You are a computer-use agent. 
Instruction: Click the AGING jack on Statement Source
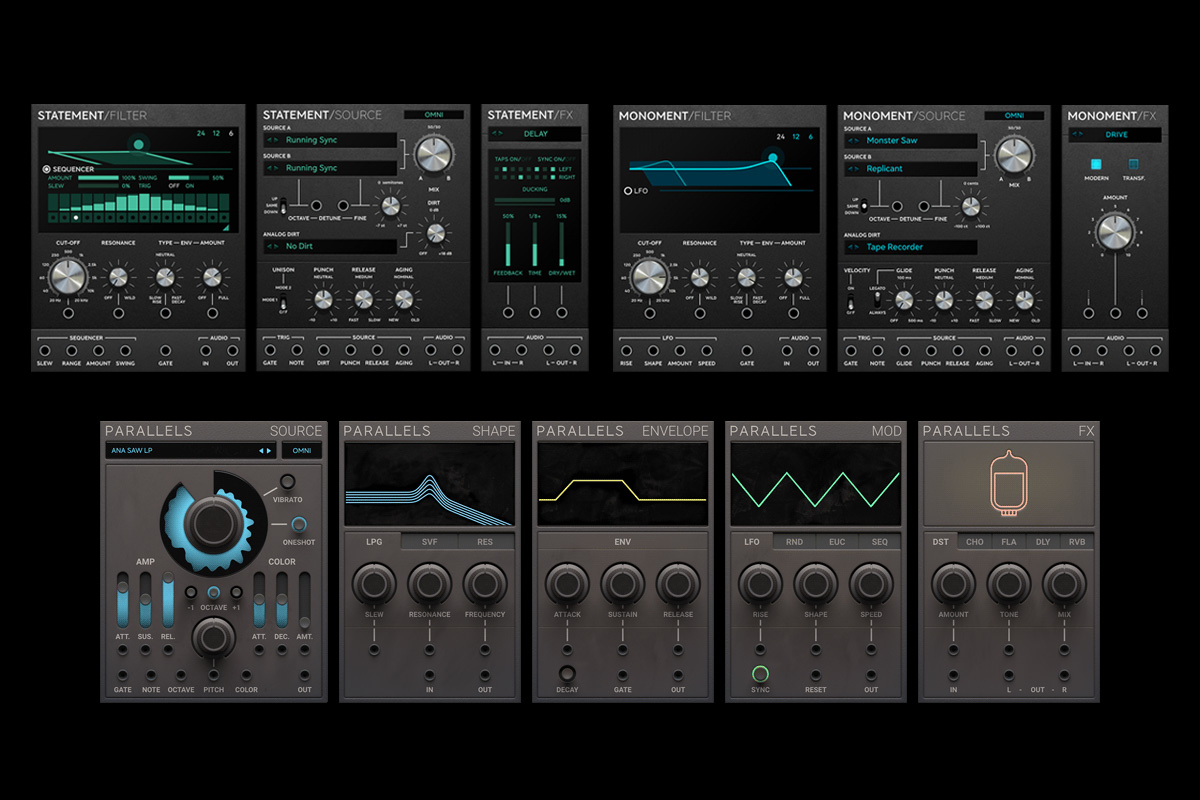tap(404, 351)
